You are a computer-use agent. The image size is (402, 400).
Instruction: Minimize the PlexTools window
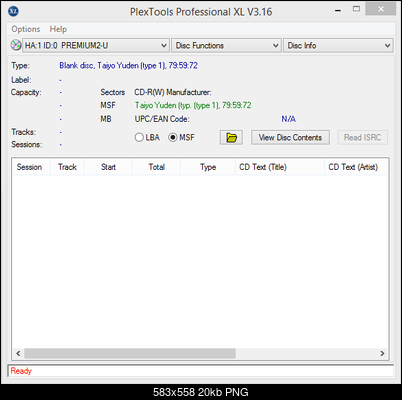coord(338,10)
